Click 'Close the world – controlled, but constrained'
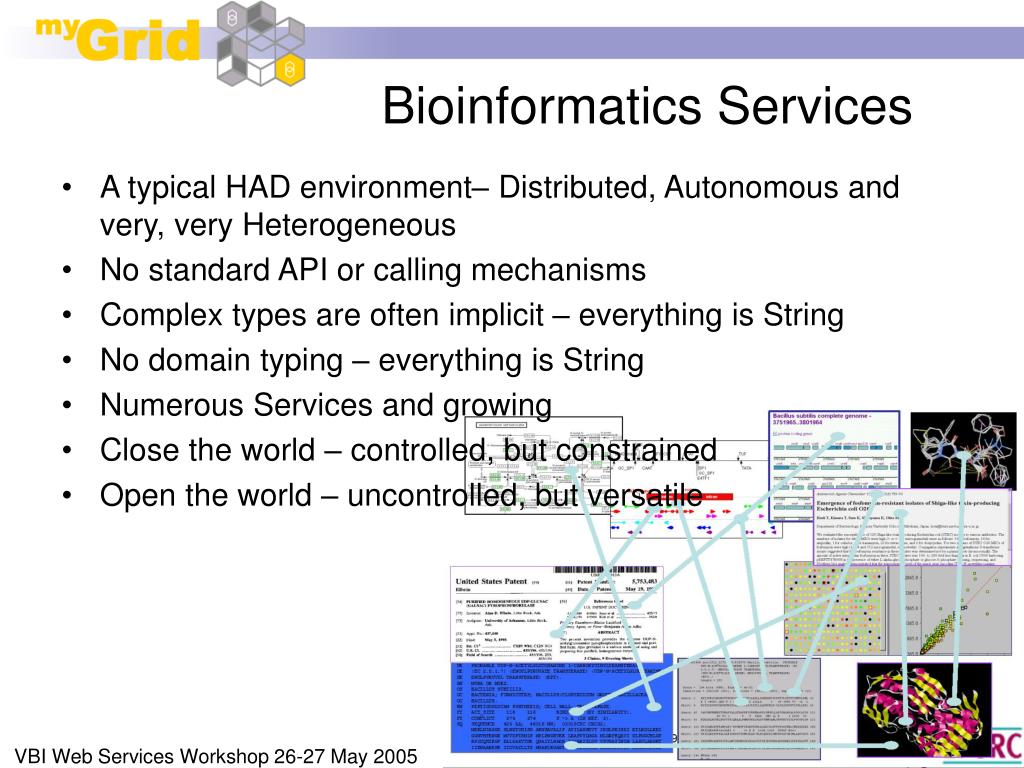This screenshot has height=768, width=1024. [x=408, y=450]
